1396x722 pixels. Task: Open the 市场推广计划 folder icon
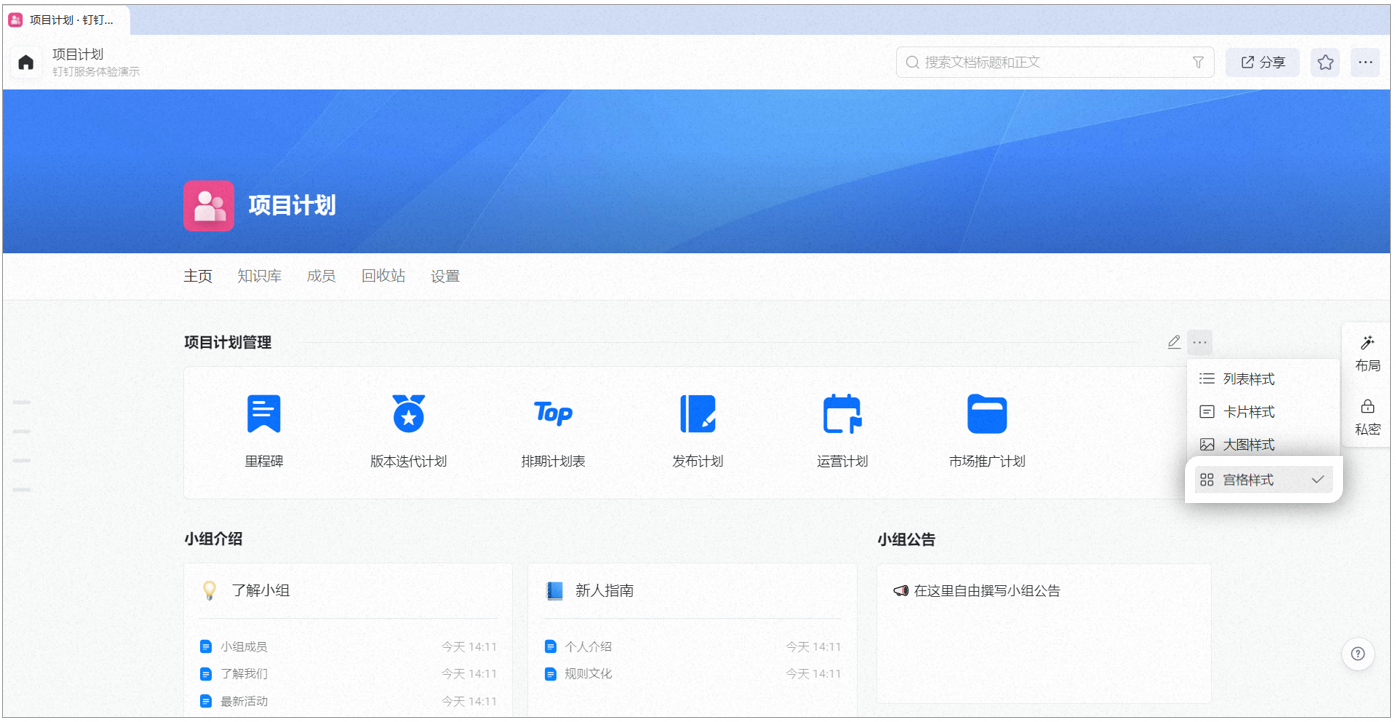point(987,413)
